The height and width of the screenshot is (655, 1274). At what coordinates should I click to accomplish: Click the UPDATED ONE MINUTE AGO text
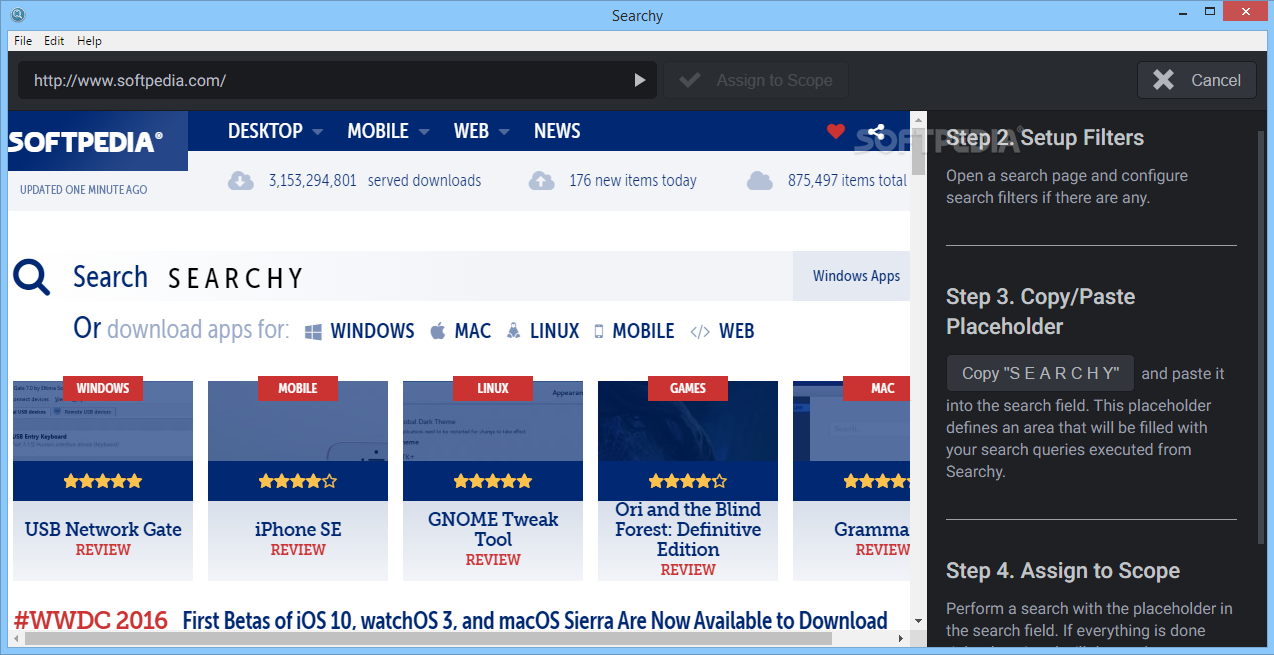click(x=83, y=190)
